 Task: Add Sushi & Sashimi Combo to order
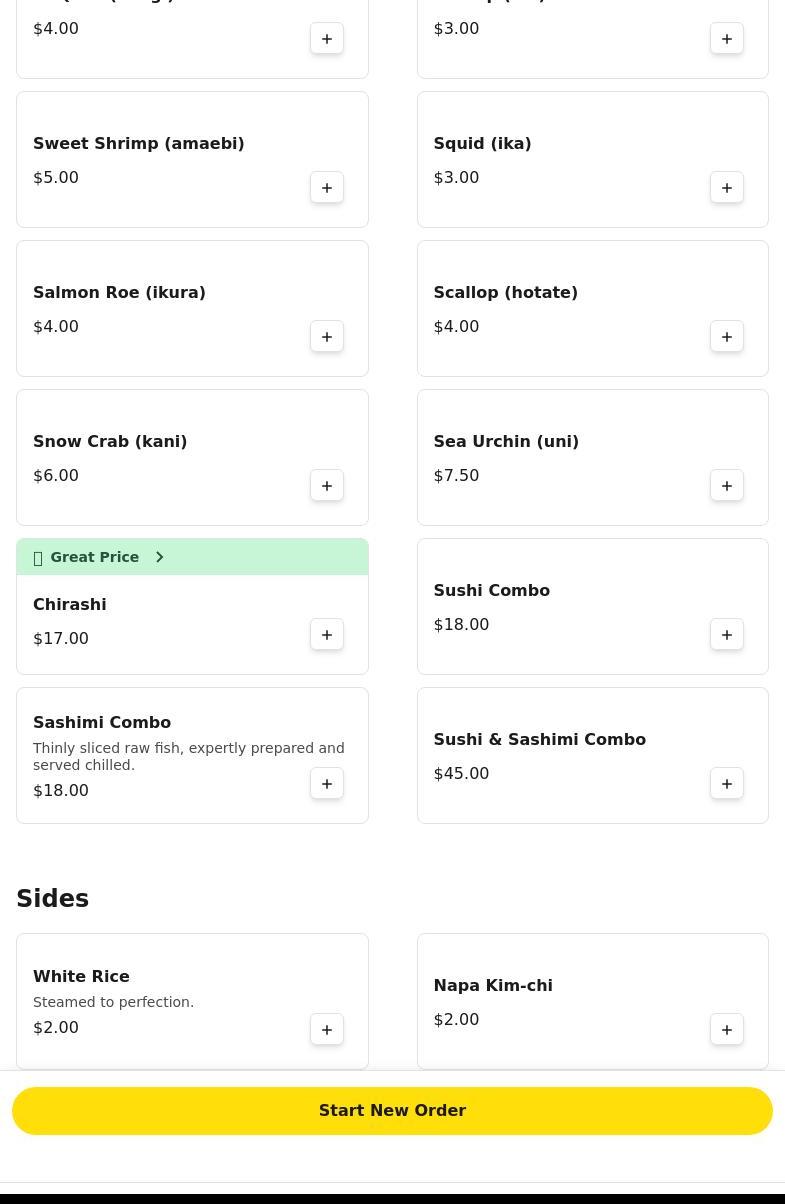[x=727, y=784]
